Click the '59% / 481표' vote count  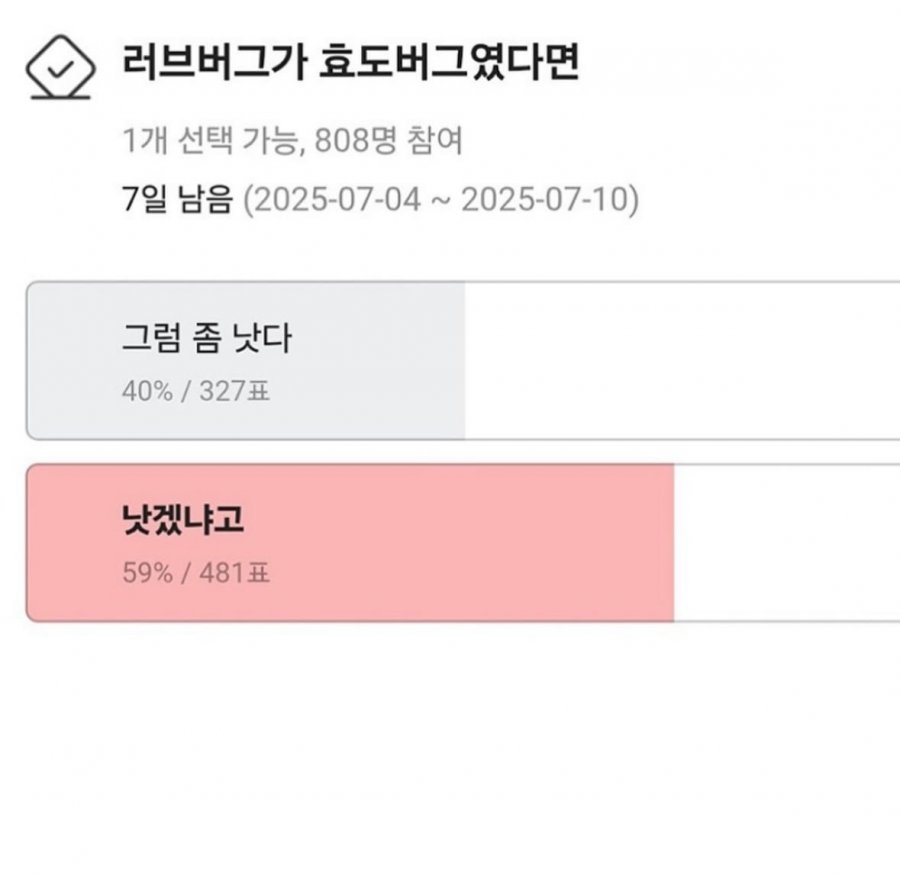pos(196,573)
